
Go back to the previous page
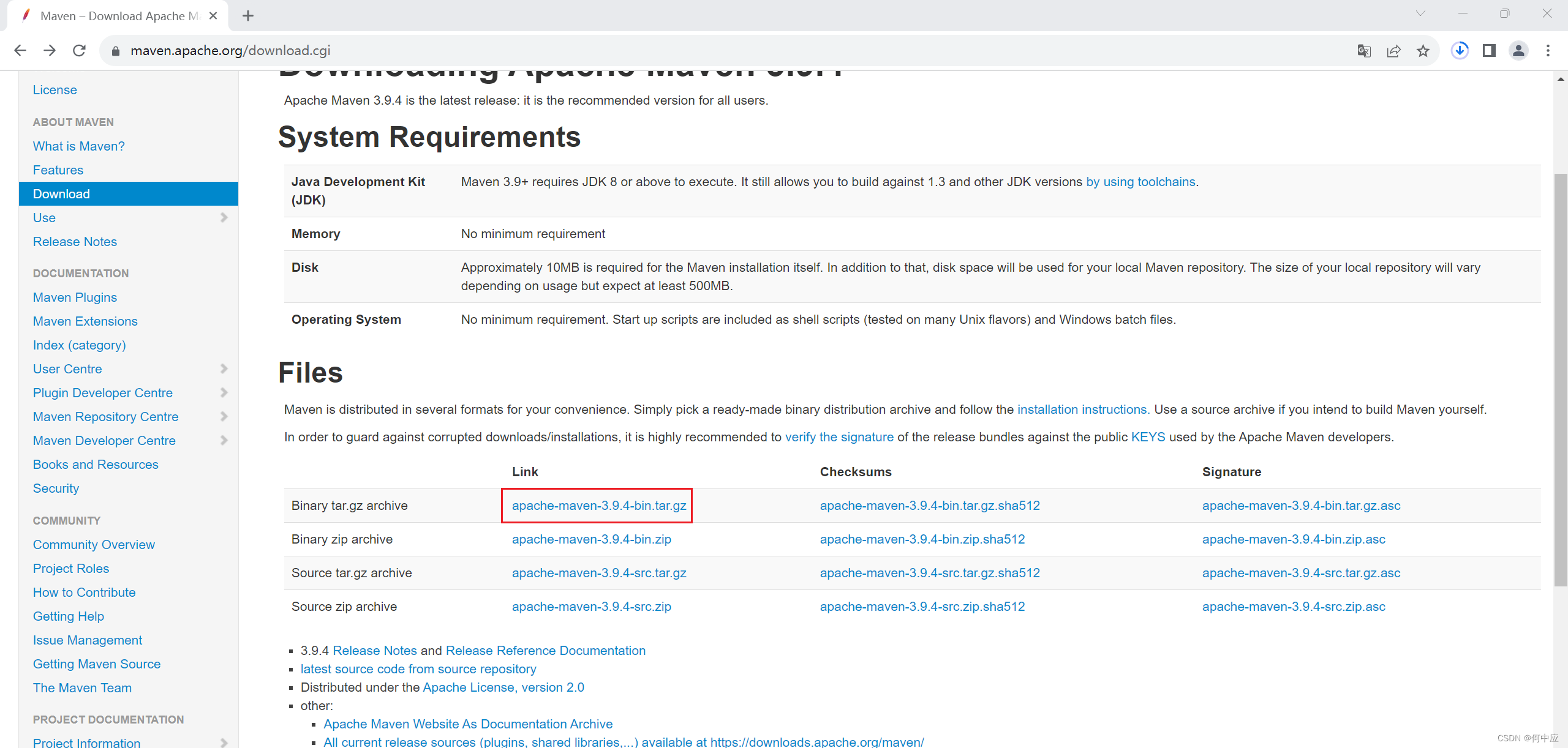coord(20,51)
